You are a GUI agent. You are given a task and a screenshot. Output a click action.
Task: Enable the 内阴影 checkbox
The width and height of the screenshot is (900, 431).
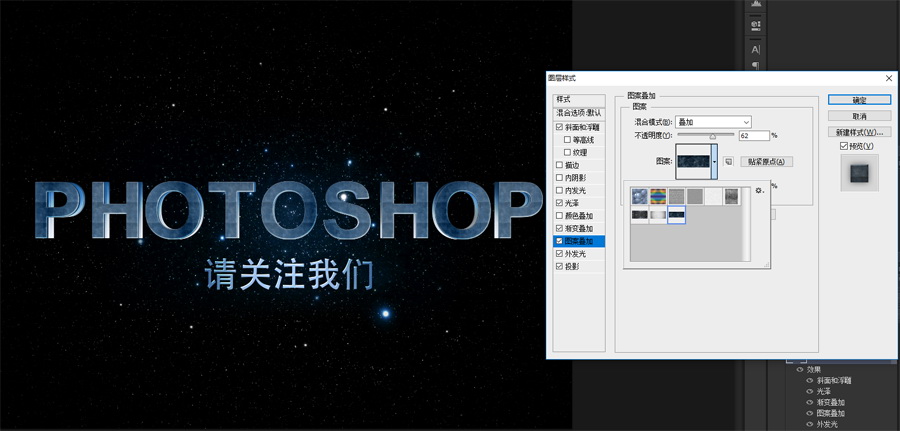[x=560, y=178]
